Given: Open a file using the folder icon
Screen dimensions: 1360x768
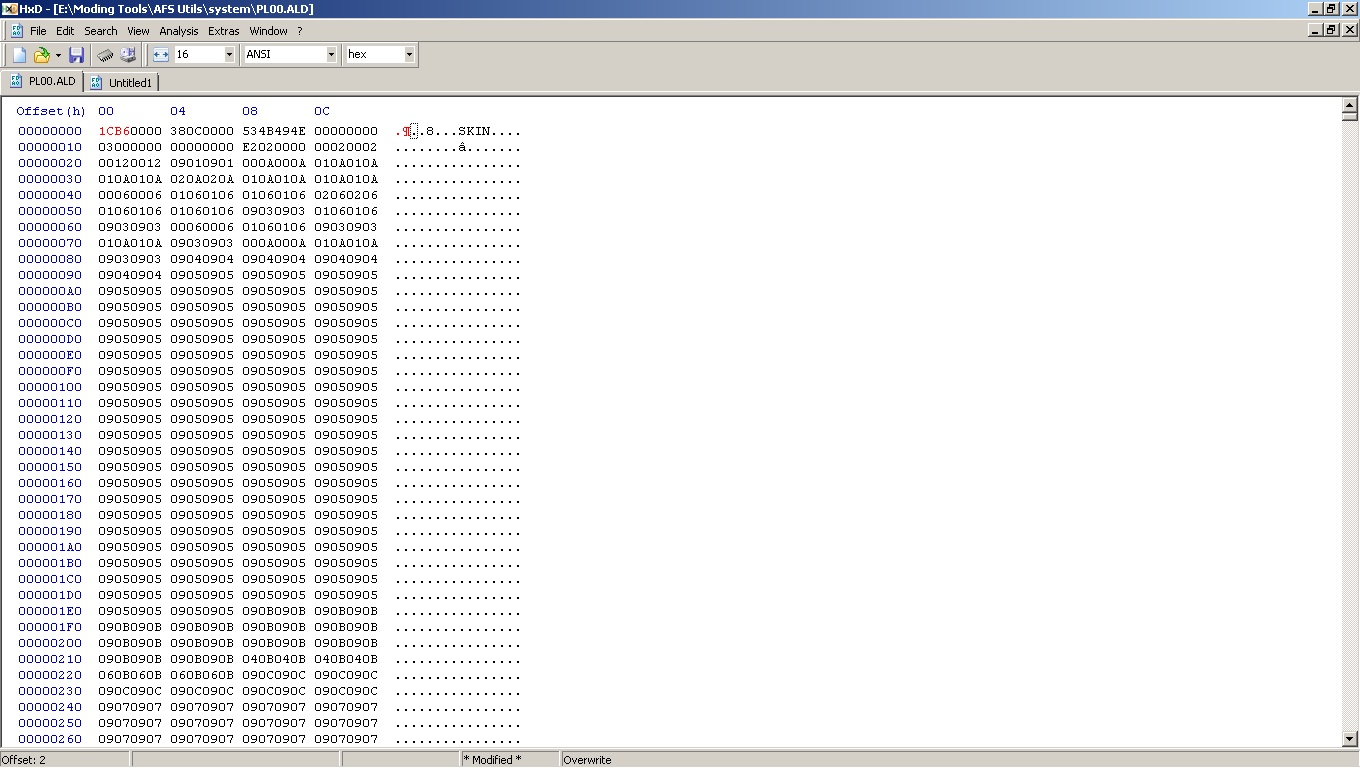Looking at the screenshot, I should 41,55.
